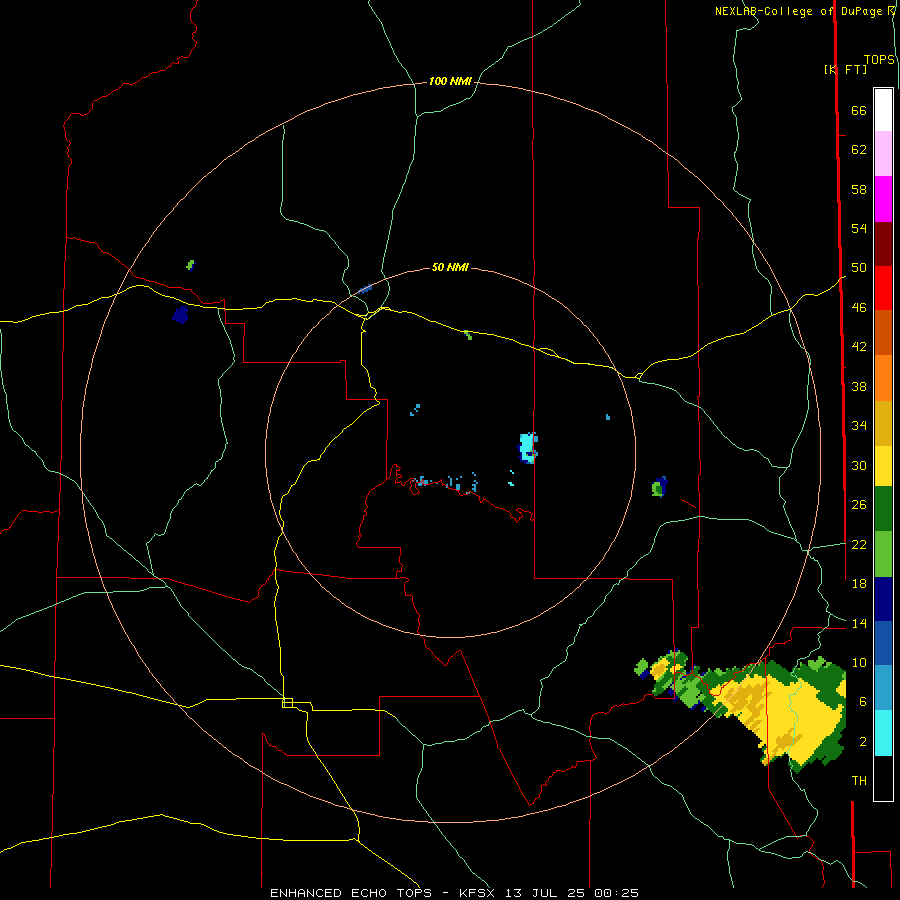Click the "100 NMI" range ring label

450,81
